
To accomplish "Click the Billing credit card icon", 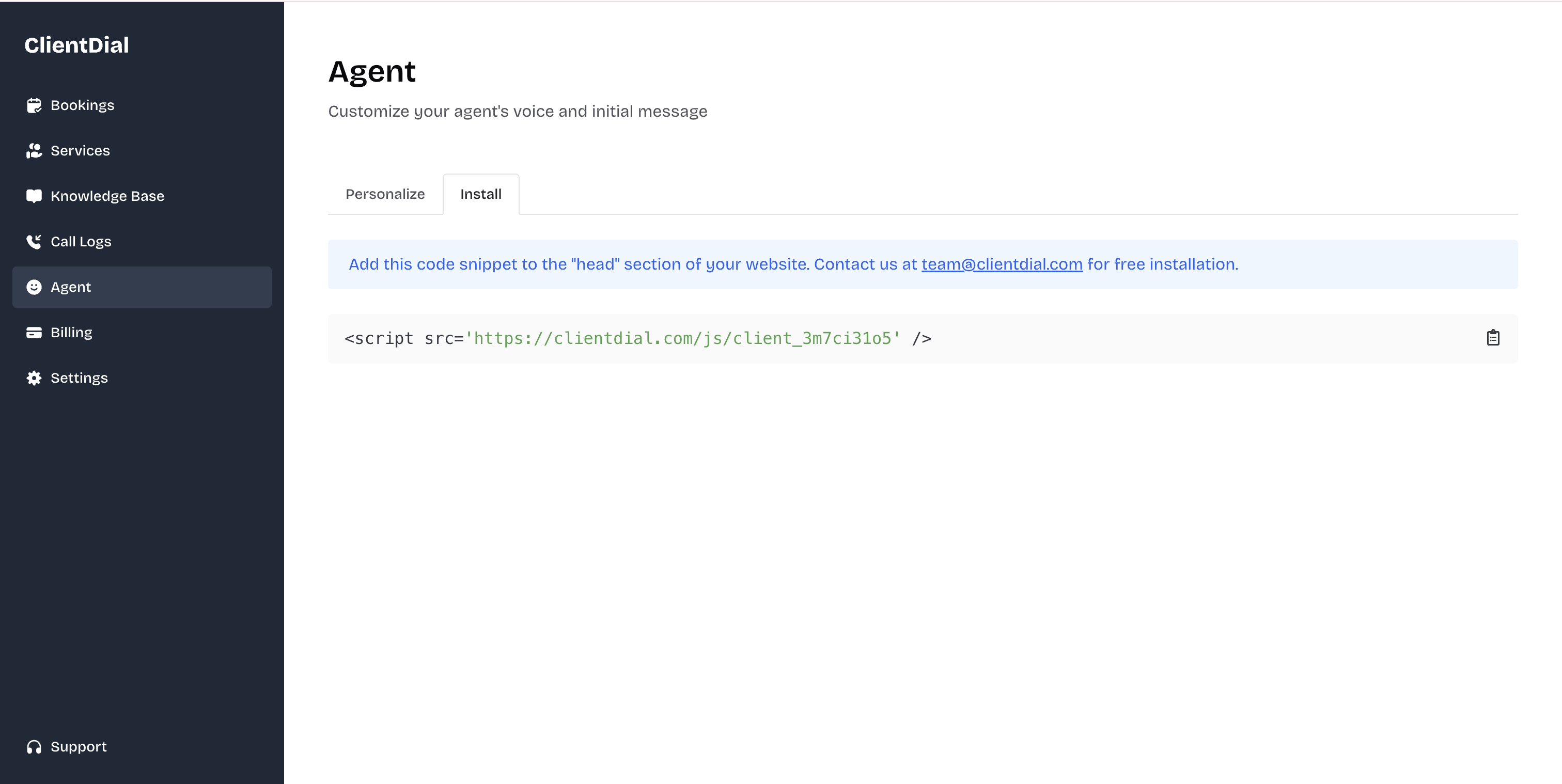I will point(34,332).
